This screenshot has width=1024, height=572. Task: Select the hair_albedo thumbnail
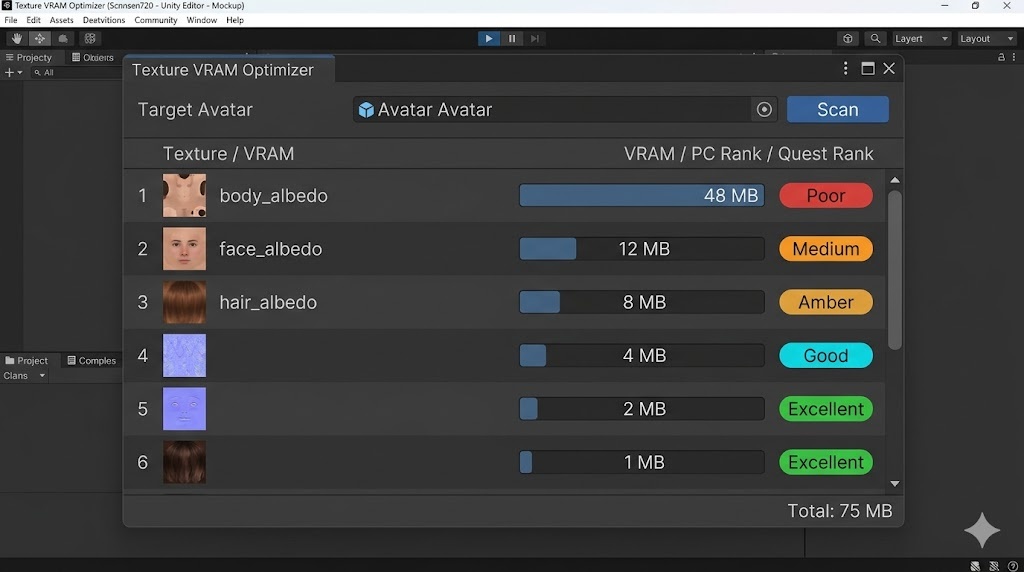point(184,302)
